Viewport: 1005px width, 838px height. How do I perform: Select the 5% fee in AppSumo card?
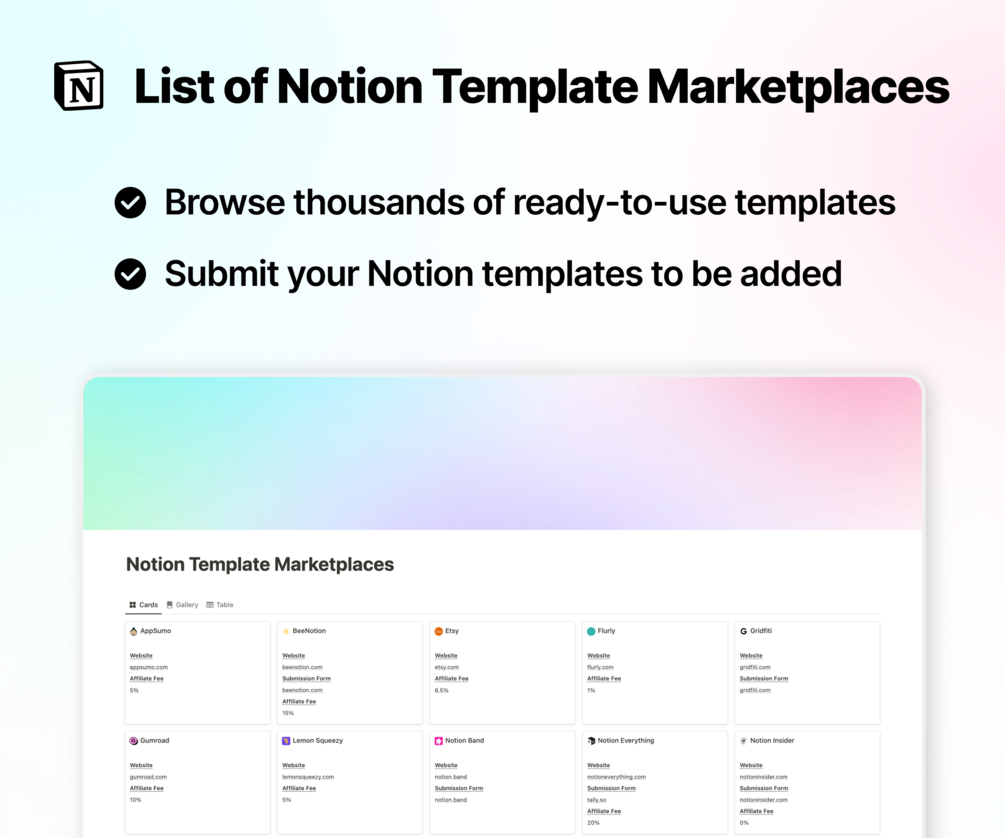pos(134,691)
